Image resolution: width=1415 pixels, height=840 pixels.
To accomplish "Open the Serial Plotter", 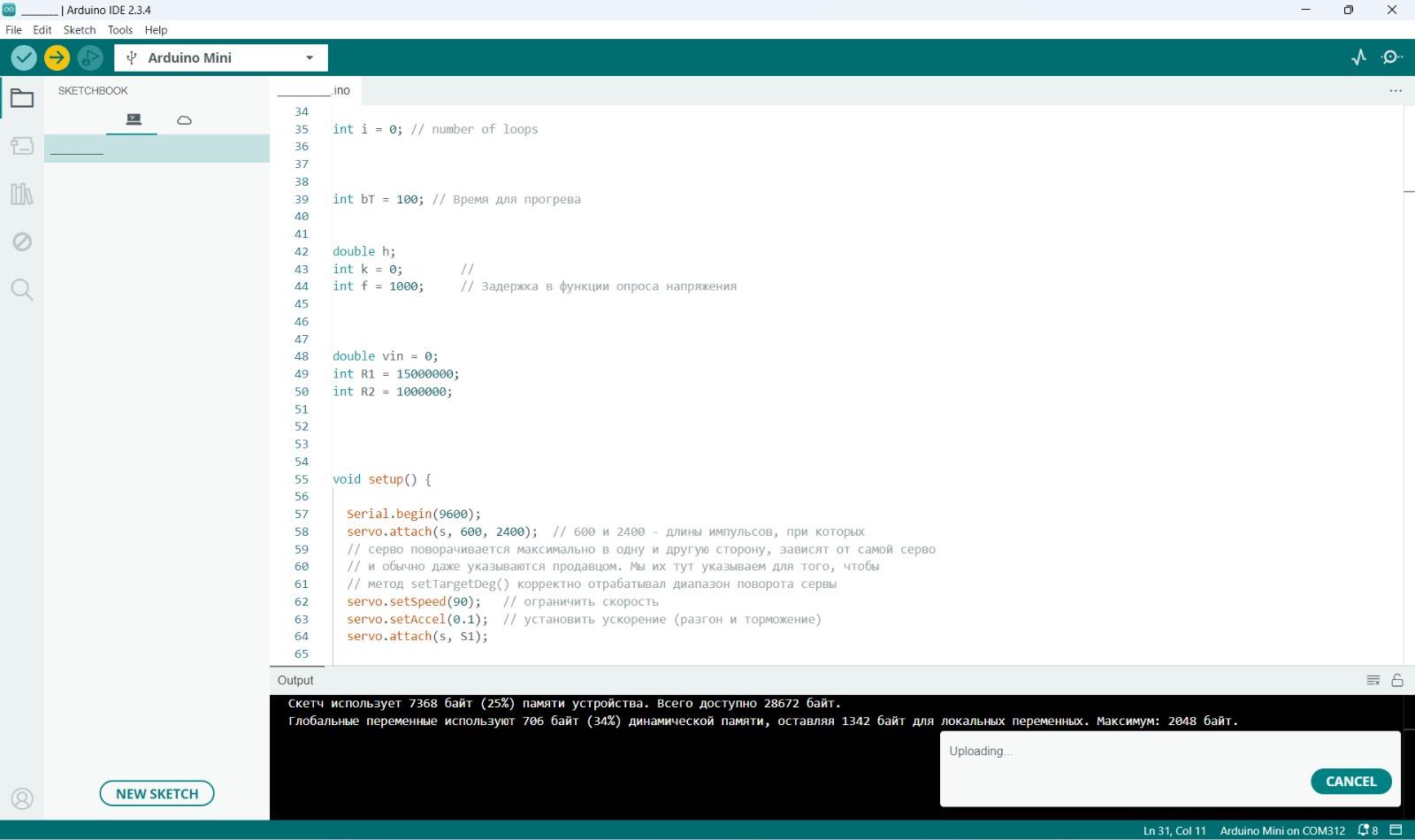I will coord(1359,57).
